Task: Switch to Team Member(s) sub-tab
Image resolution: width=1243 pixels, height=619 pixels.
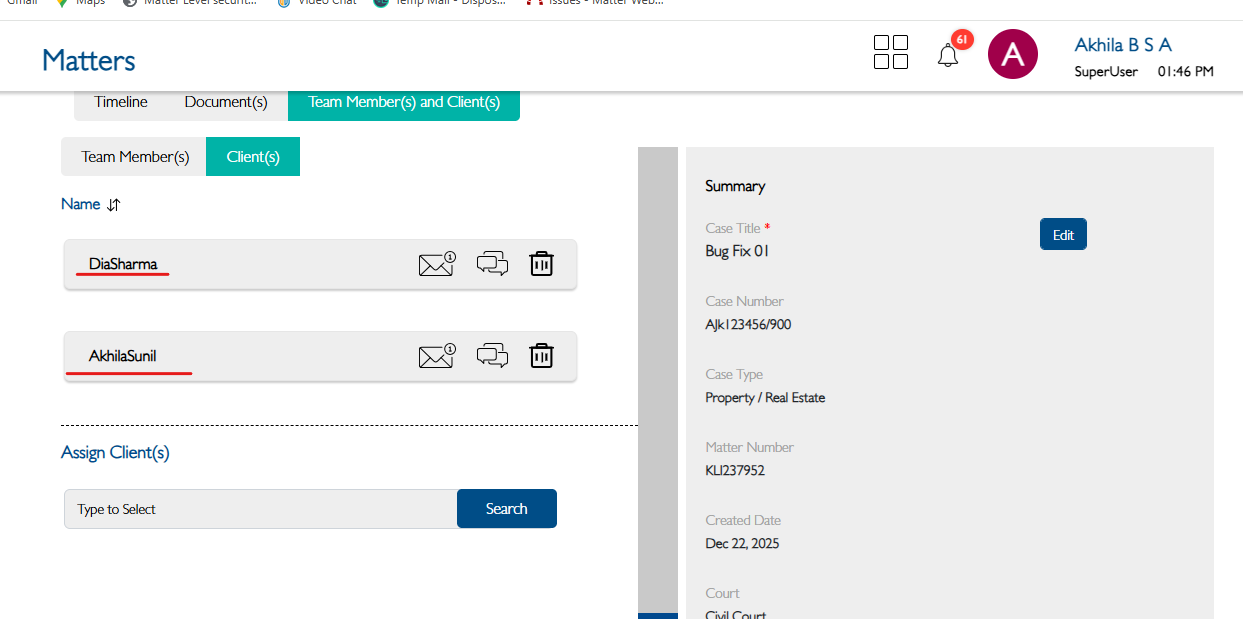Action: (135, 157)
